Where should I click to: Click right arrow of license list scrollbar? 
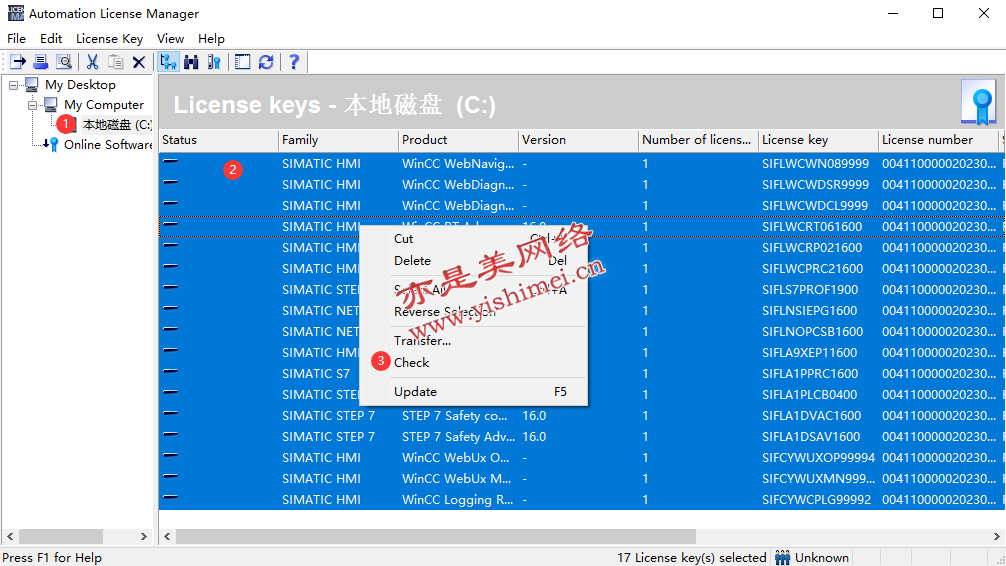coord(996,536)
